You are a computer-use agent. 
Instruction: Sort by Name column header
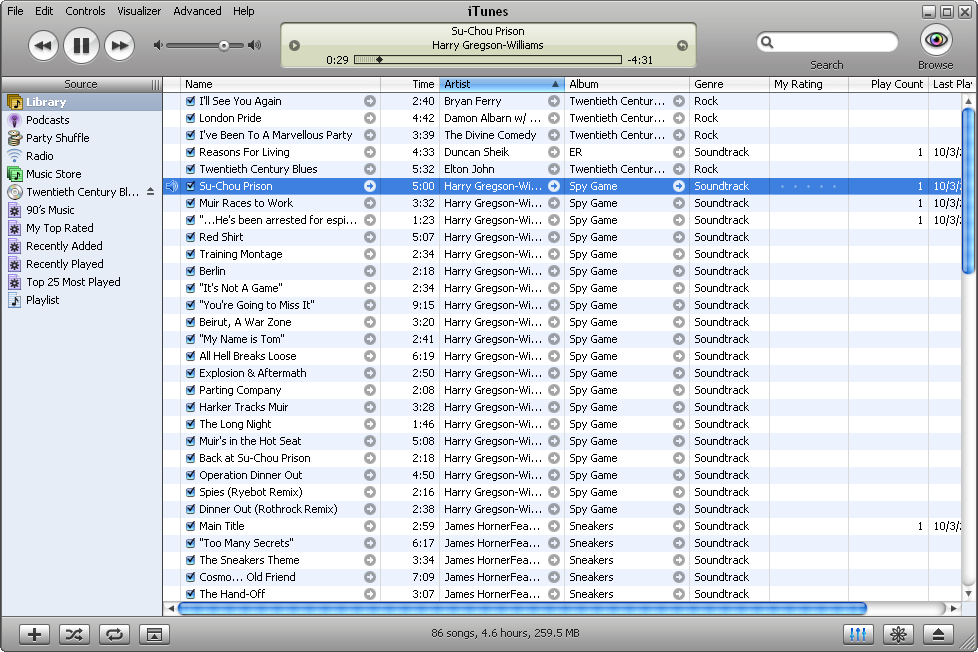pos(281,84)
